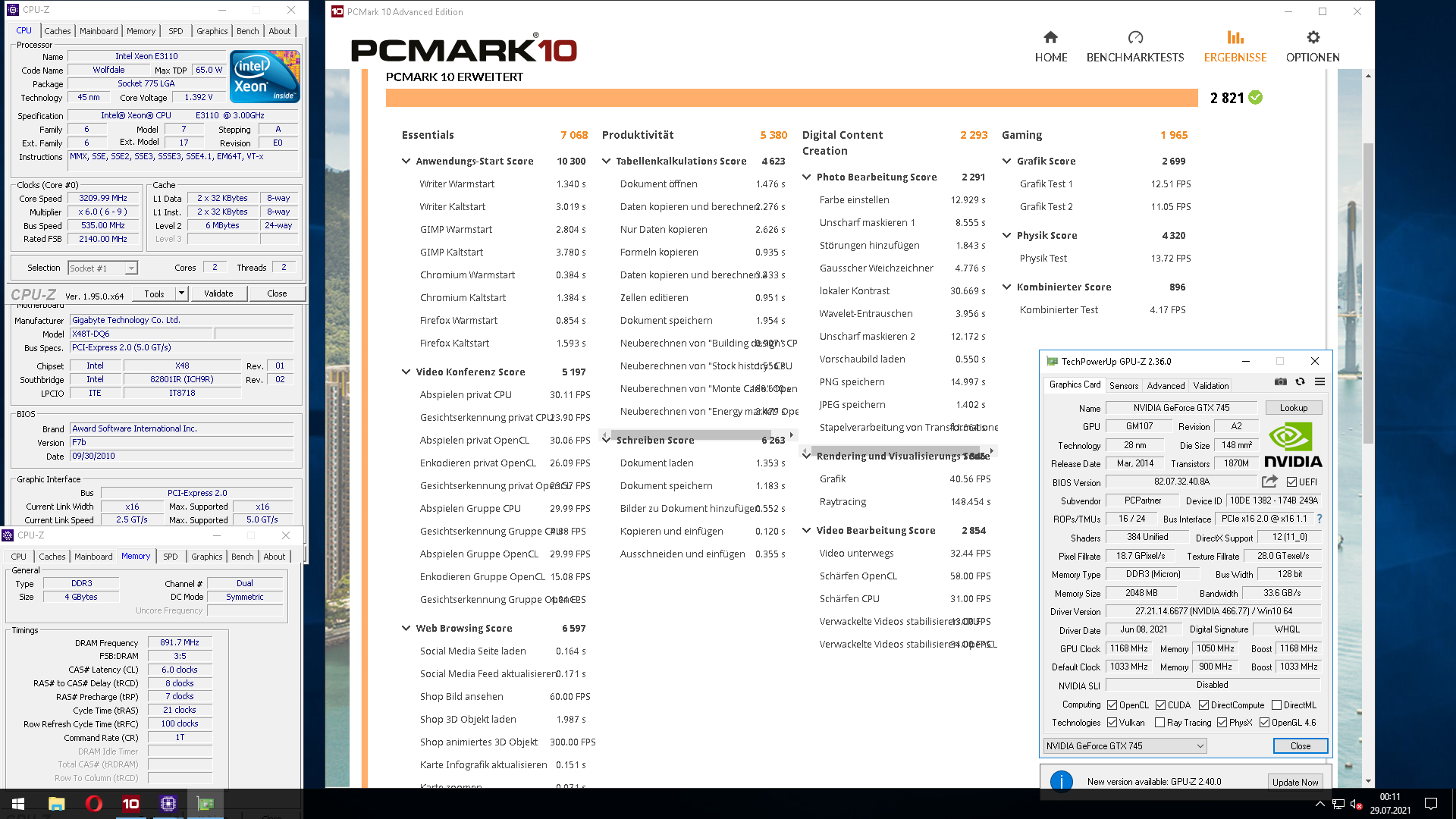Open the Validation tab in GPU-Z

1210,386
